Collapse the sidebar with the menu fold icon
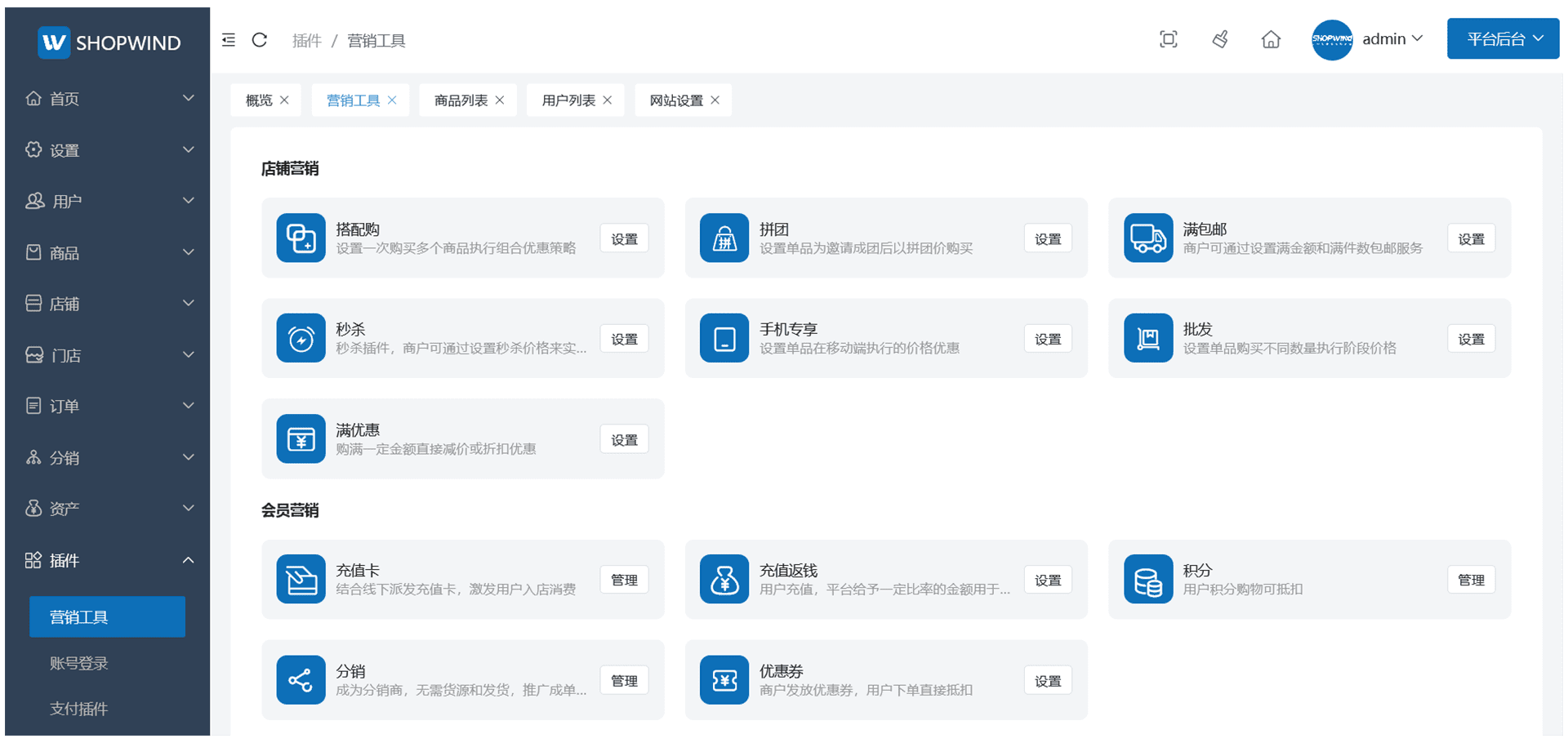Screen dimensions: 1568x743 click(229, 40)
